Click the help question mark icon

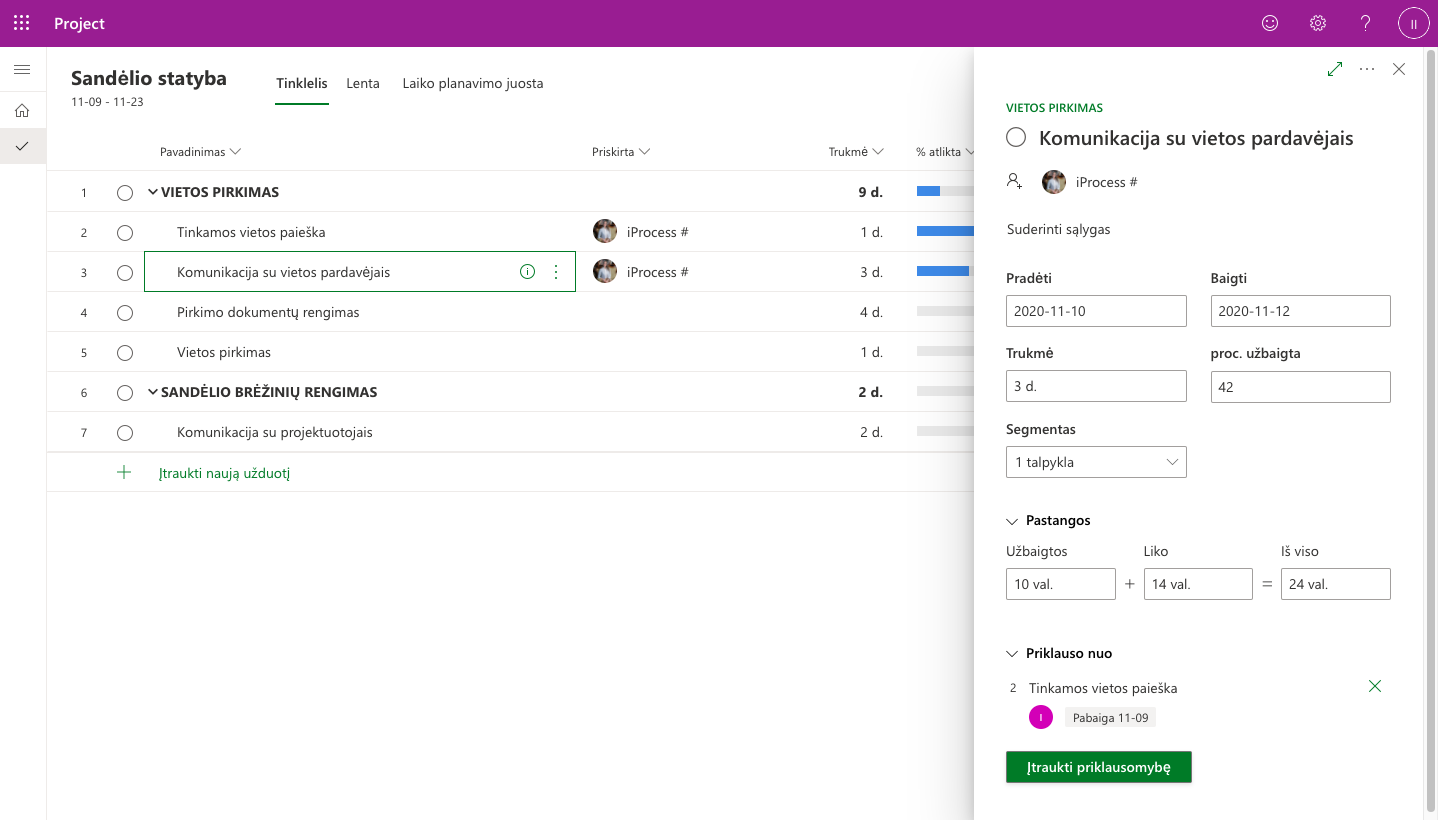click(1365, 23)
